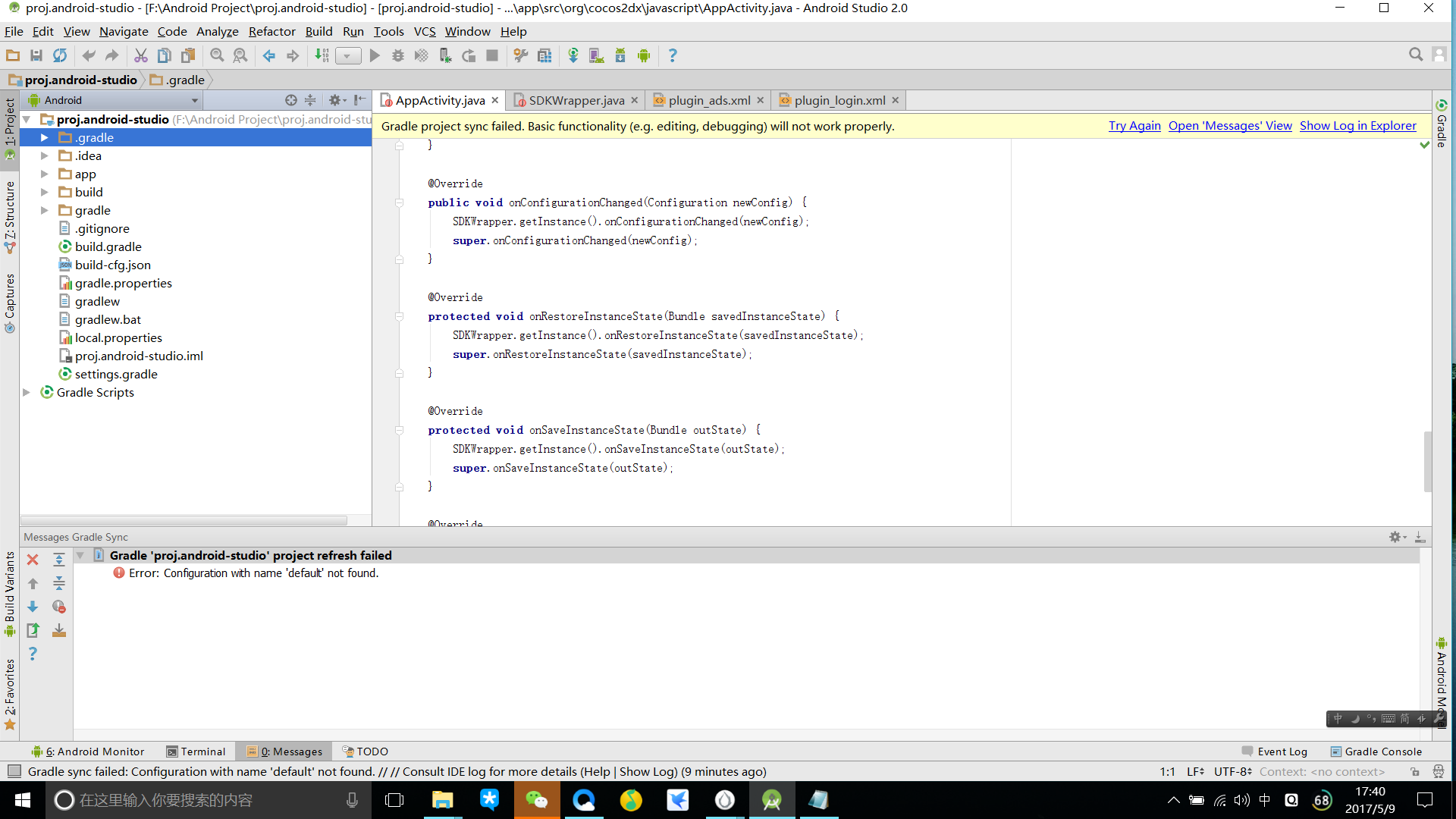Click the Project panel horizontal scrollbar

click(x=184, y=520)
